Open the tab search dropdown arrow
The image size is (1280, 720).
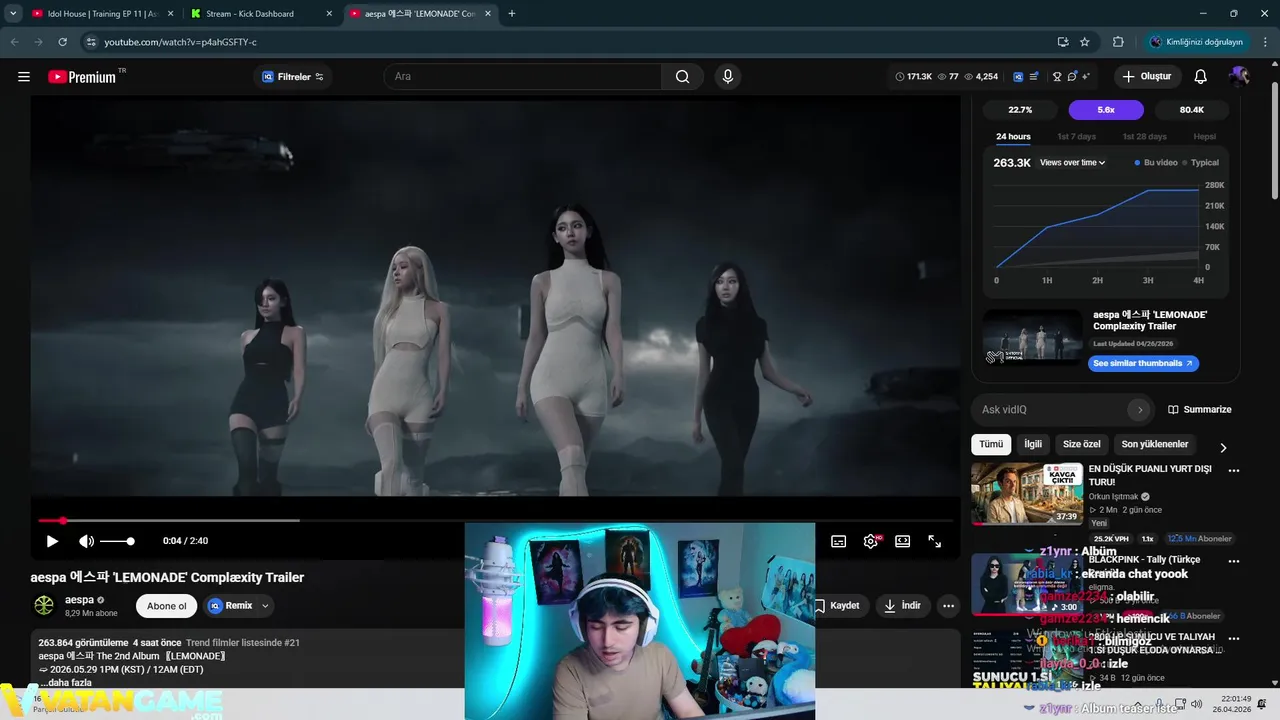coord(13,14)
